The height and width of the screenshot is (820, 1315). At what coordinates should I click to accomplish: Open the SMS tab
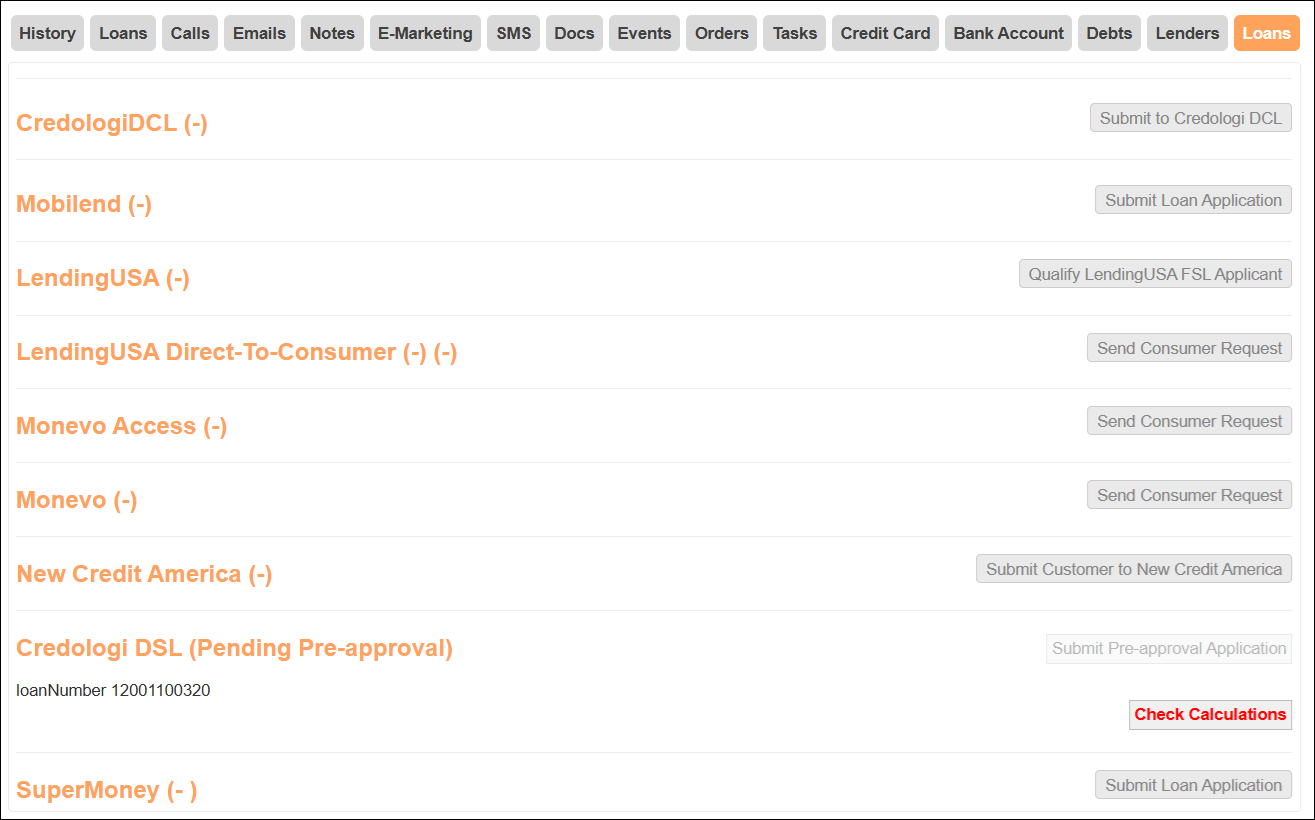(514, 33)
